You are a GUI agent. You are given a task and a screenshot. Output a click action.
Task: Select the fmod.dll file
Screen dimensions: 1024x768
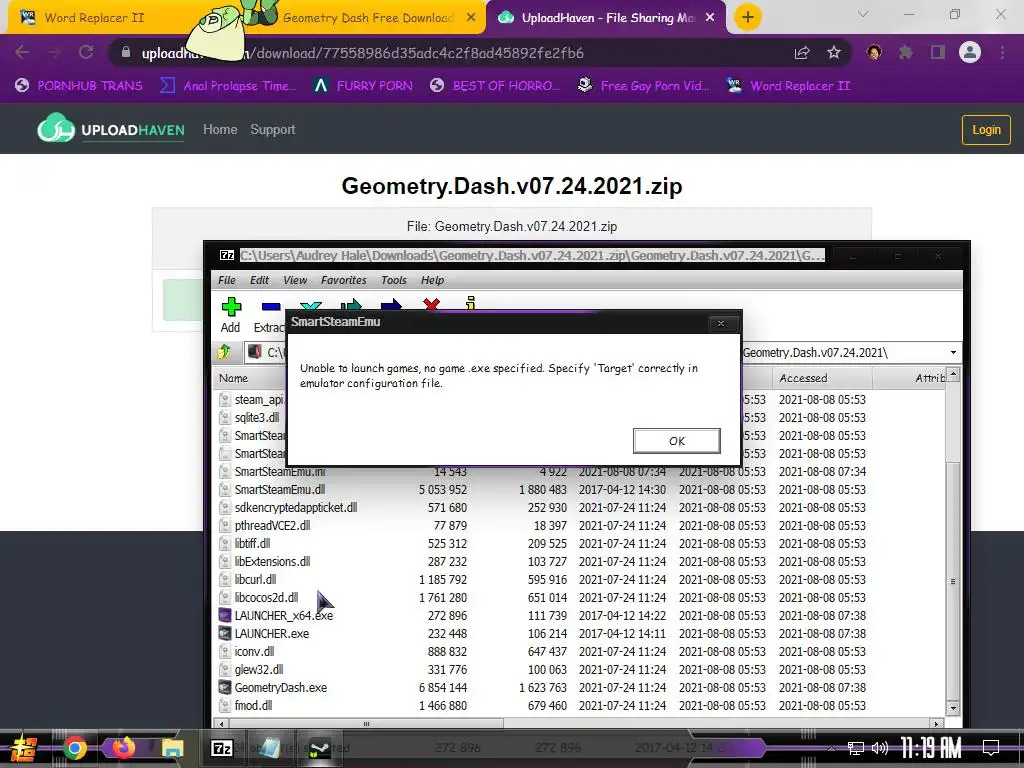point(253,705)
